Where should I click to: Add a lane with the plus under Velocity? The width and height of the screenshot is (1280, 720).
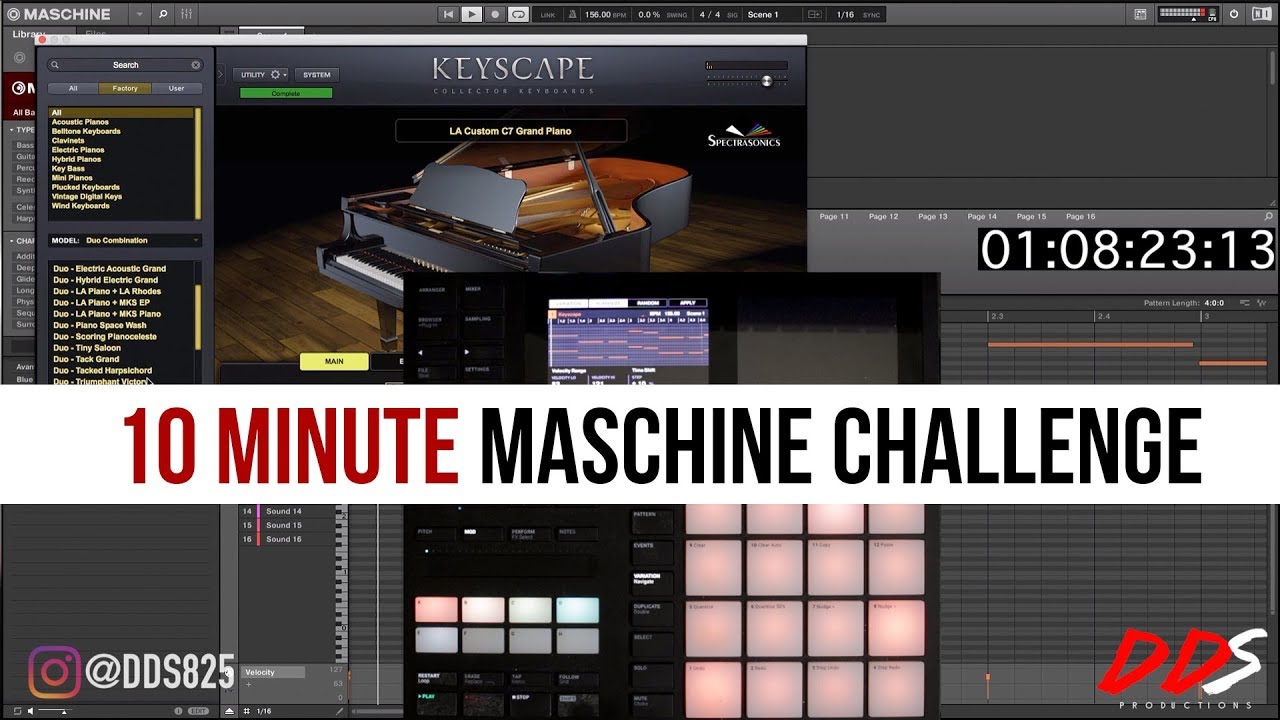249,684
